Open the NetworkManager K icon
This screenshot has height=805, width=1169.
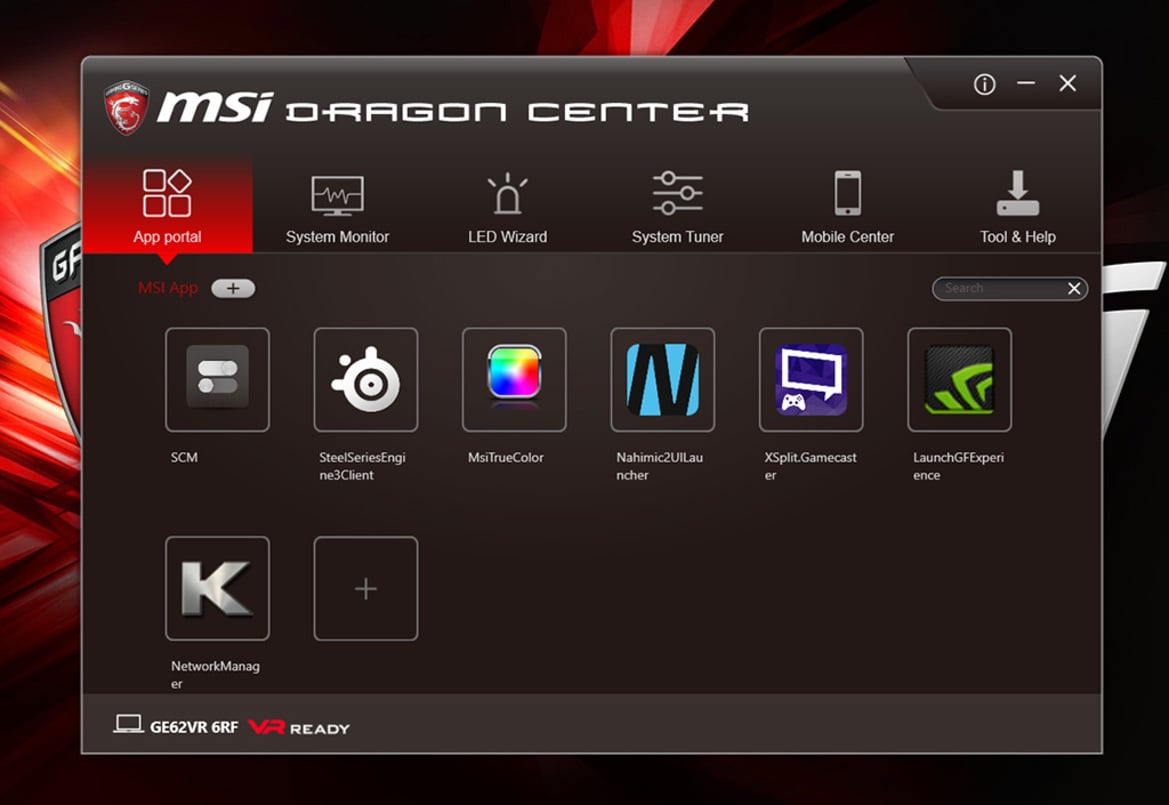click(x=217, y=588)
